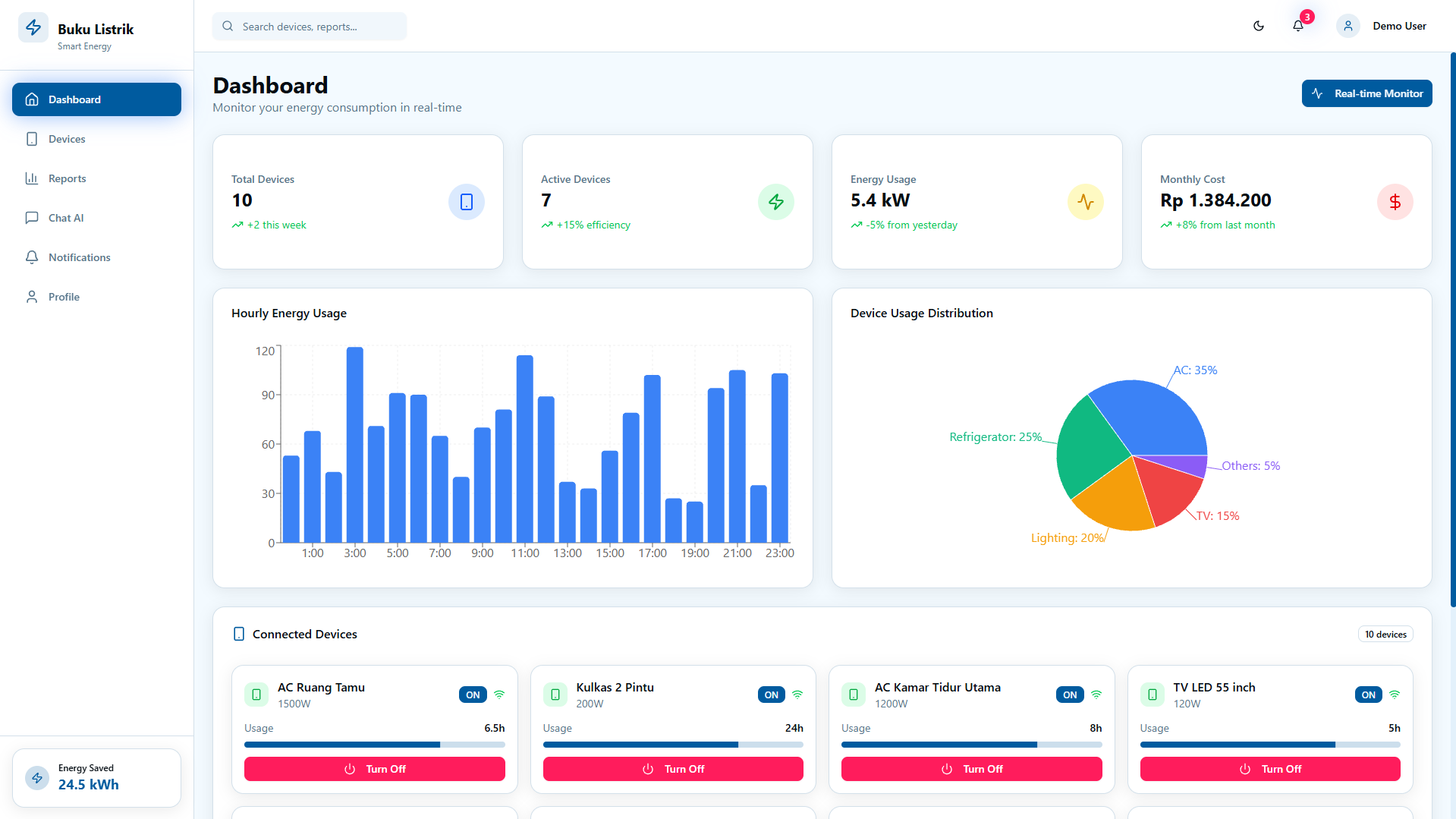Turn off AC Kamar Tidur Utama

971,769
